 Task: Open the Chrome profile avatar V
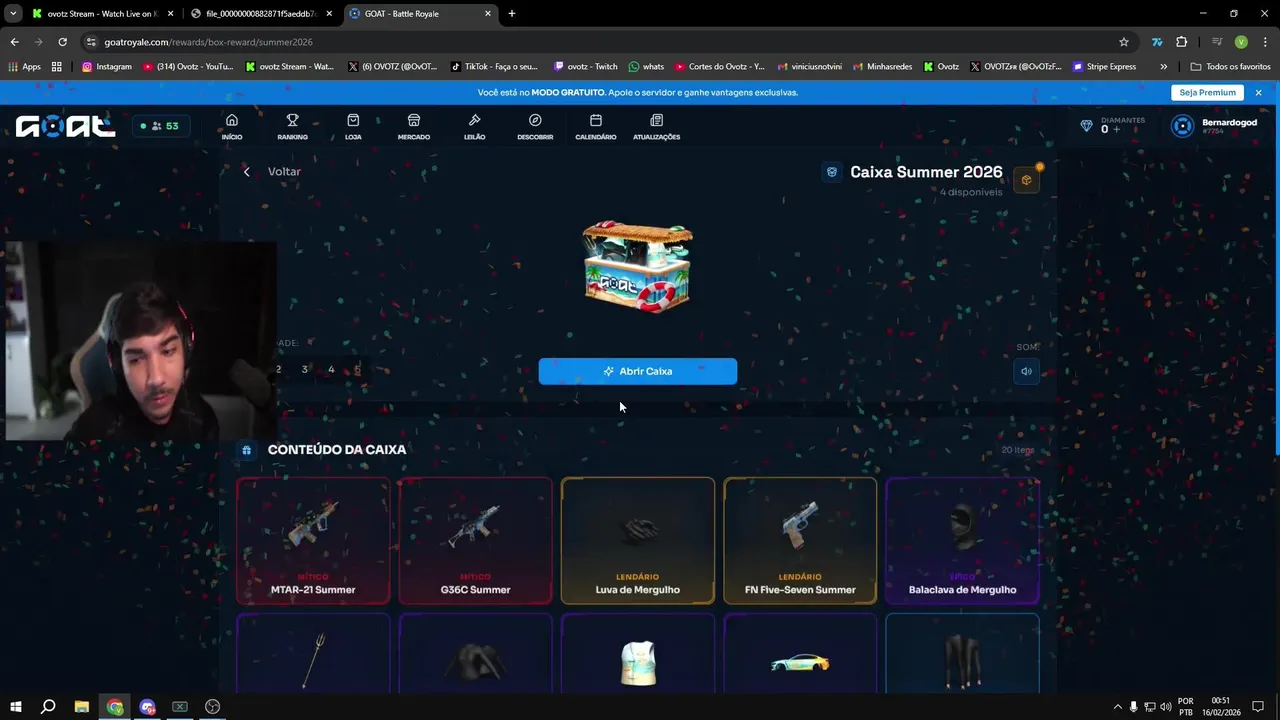[1241, 42]
